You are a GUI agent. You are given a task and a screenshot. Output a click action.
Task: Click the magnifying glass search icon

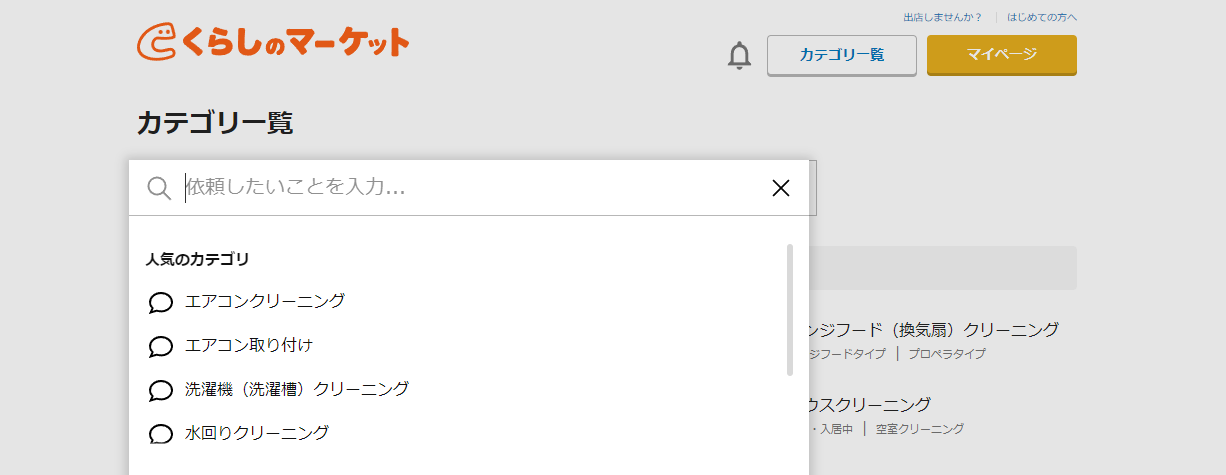click(x=159, y=188)
